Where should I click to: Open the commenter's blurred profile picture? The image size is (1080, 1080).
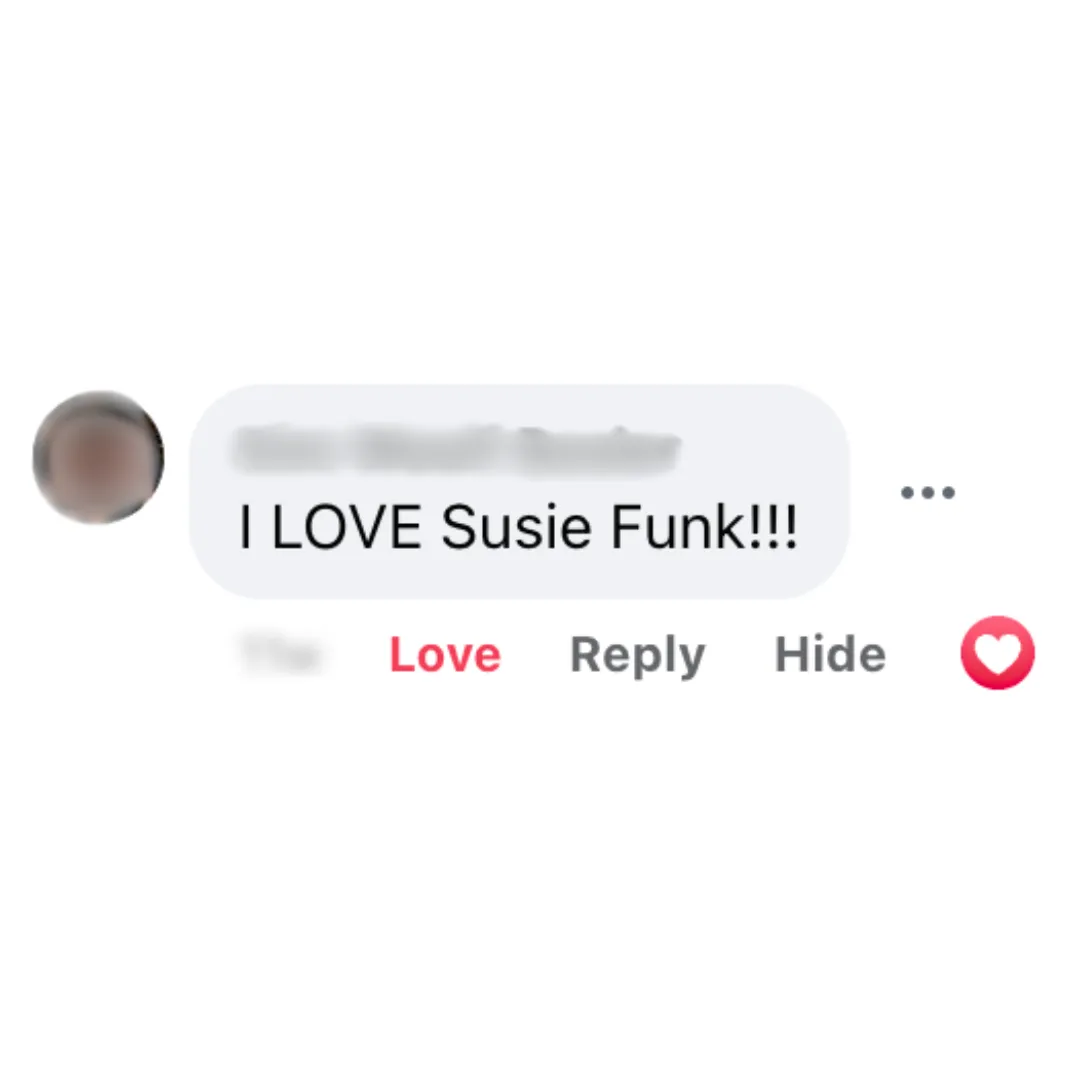coord(98,457)
